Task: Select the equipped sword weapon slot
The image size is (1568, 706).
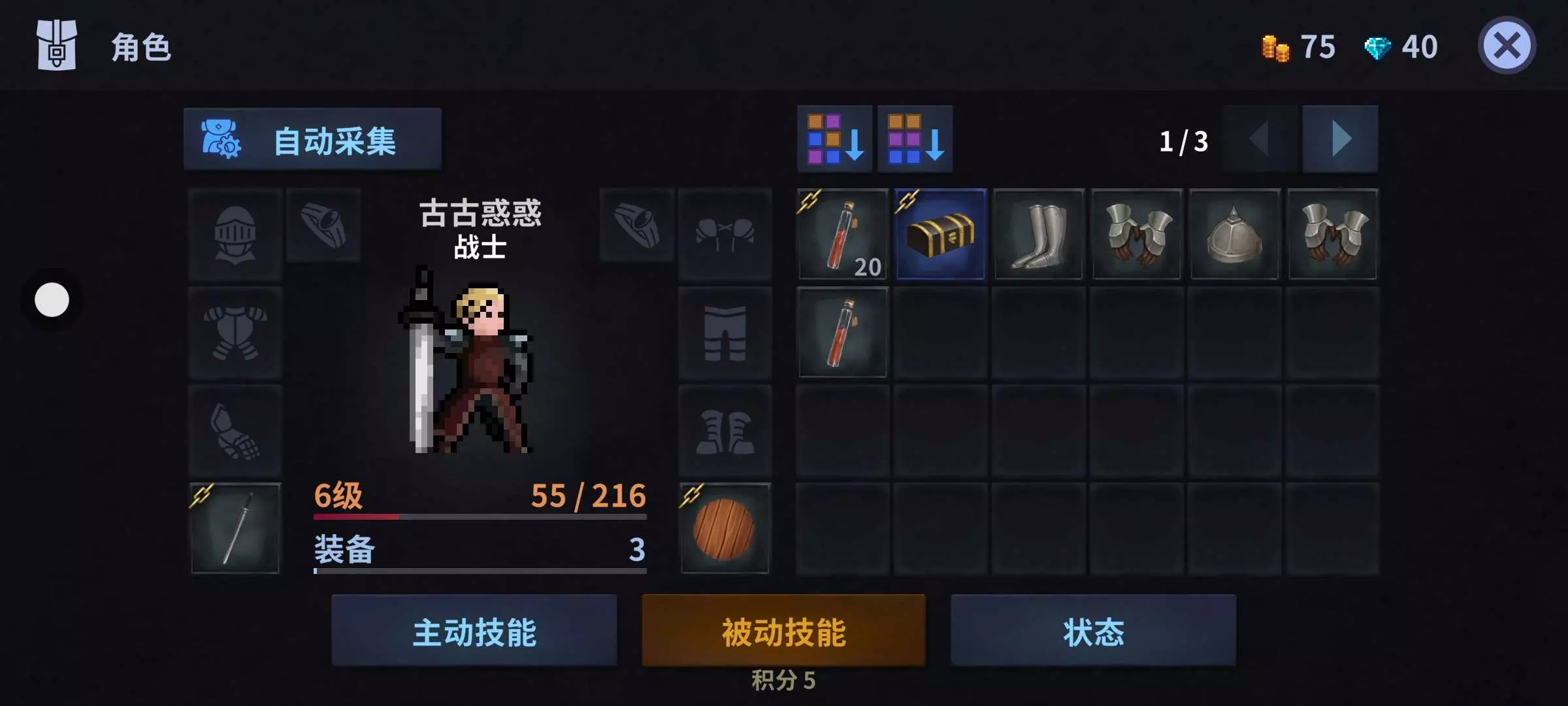Action: tap(235, 528)
